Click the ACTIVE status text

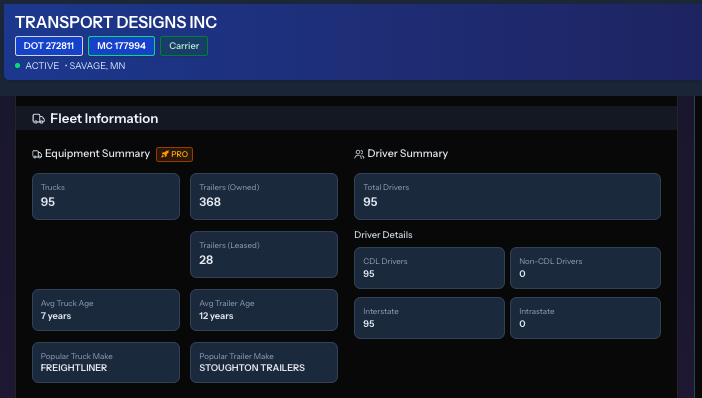point(42,66)
